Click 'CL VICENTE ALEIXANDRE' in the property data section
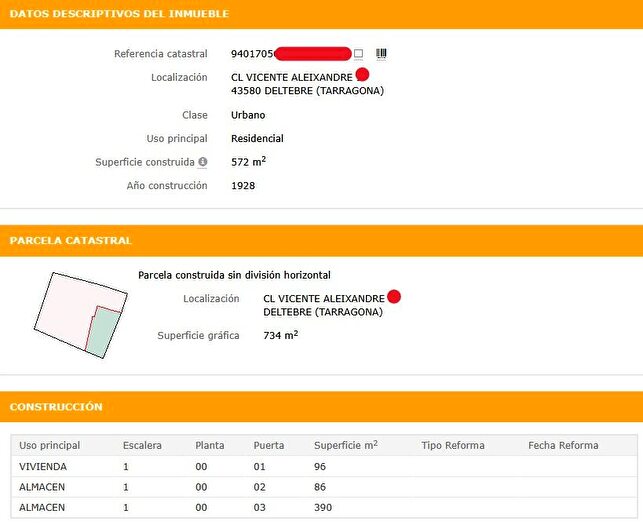The image size is (643, 525). tap(292, 78)
